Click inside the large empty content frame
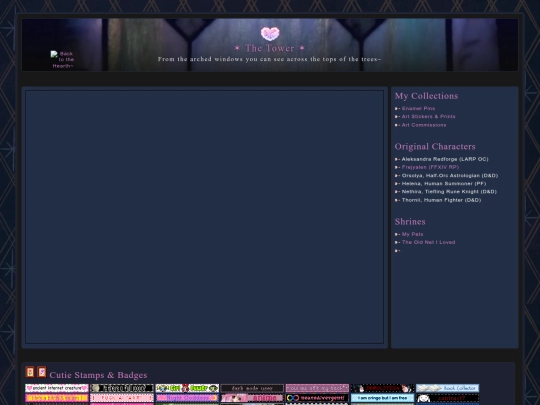540x405 pixels. click(x=205, y=217)
